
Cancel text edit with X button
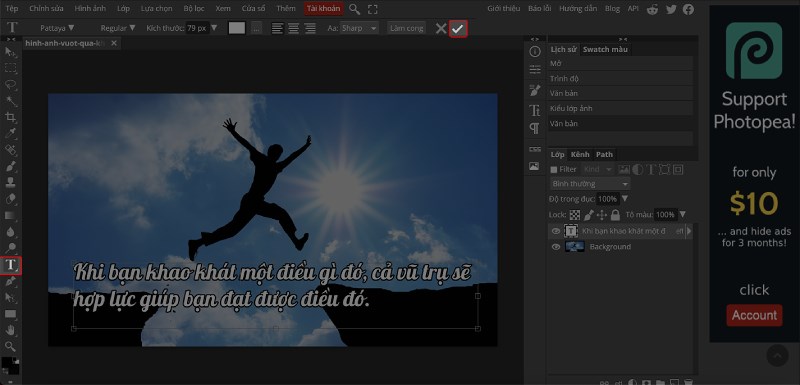tap(441, 29)
